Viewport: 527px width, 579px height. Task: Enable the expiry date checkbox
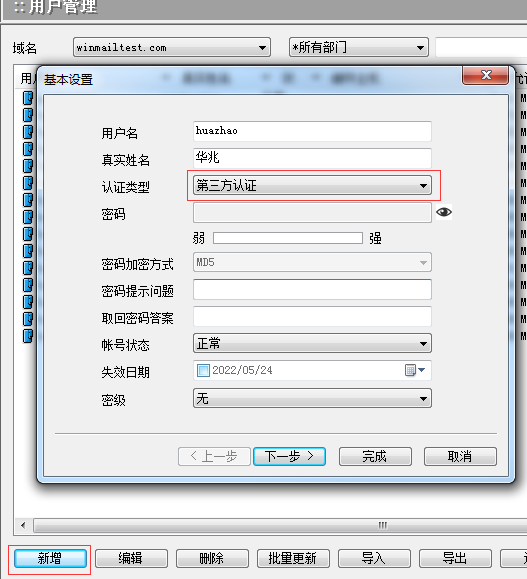point(203,370)
